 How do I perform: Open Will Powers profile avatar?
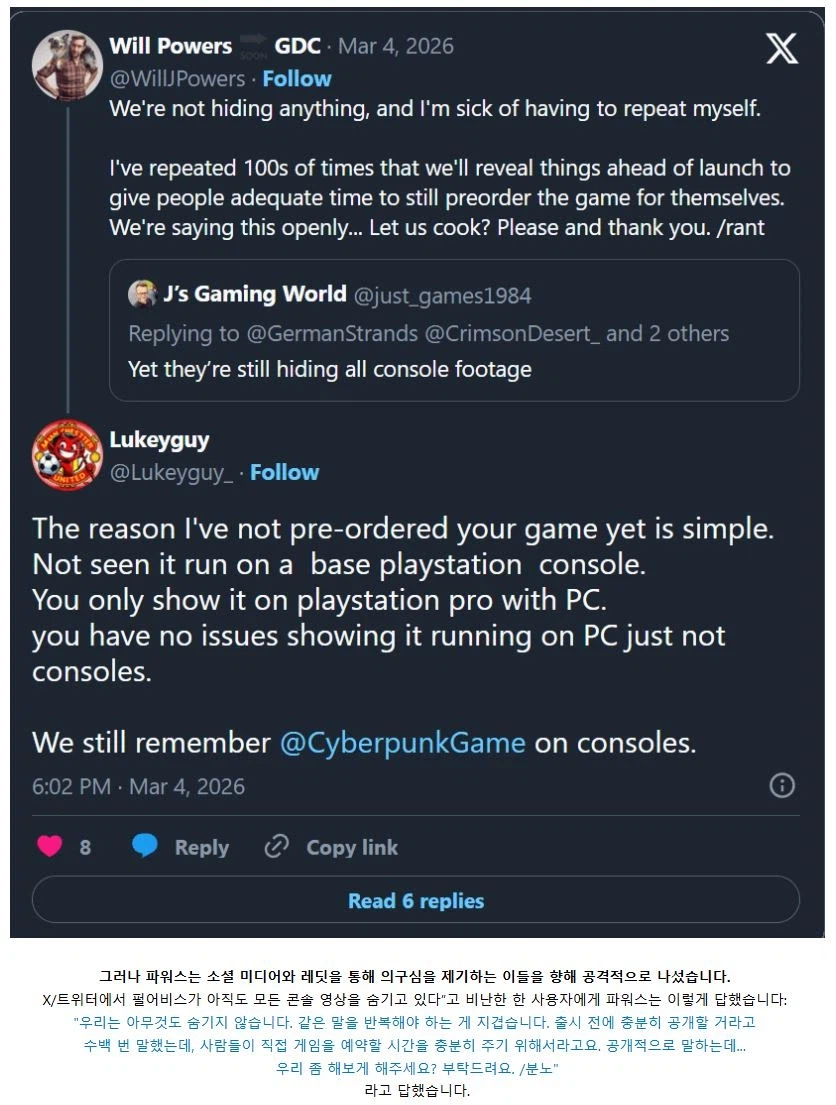tap(68, 64)
